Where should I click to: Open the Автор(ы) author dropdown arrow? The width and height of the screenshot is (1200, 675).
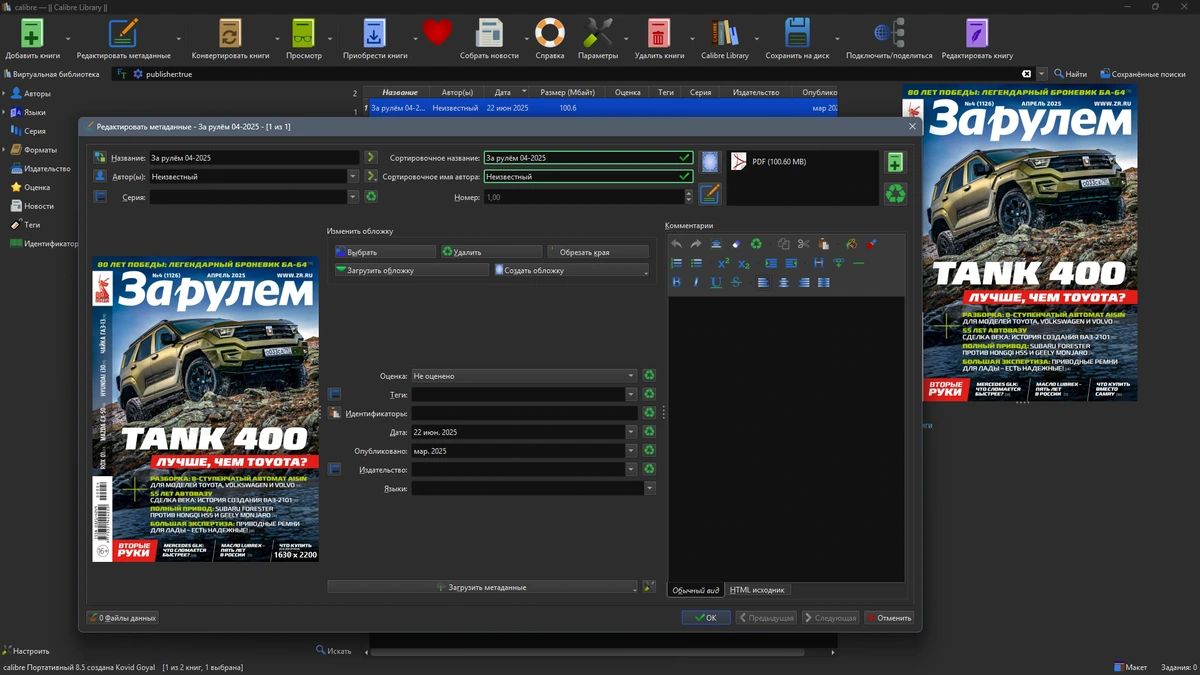click(x=353, y=176)
